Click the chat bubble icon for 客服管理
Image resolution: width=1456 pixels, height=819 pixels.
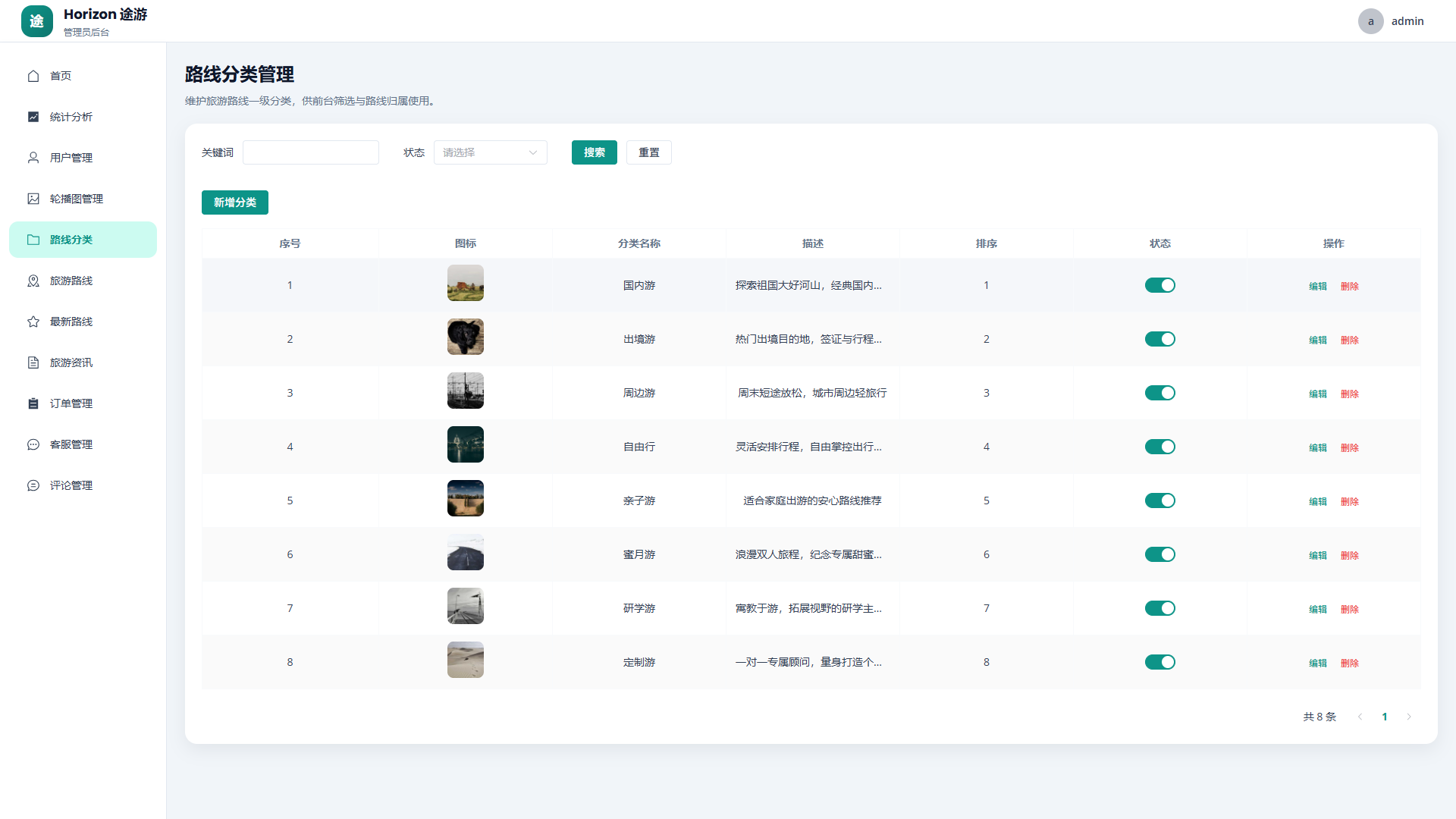[33, 444]
